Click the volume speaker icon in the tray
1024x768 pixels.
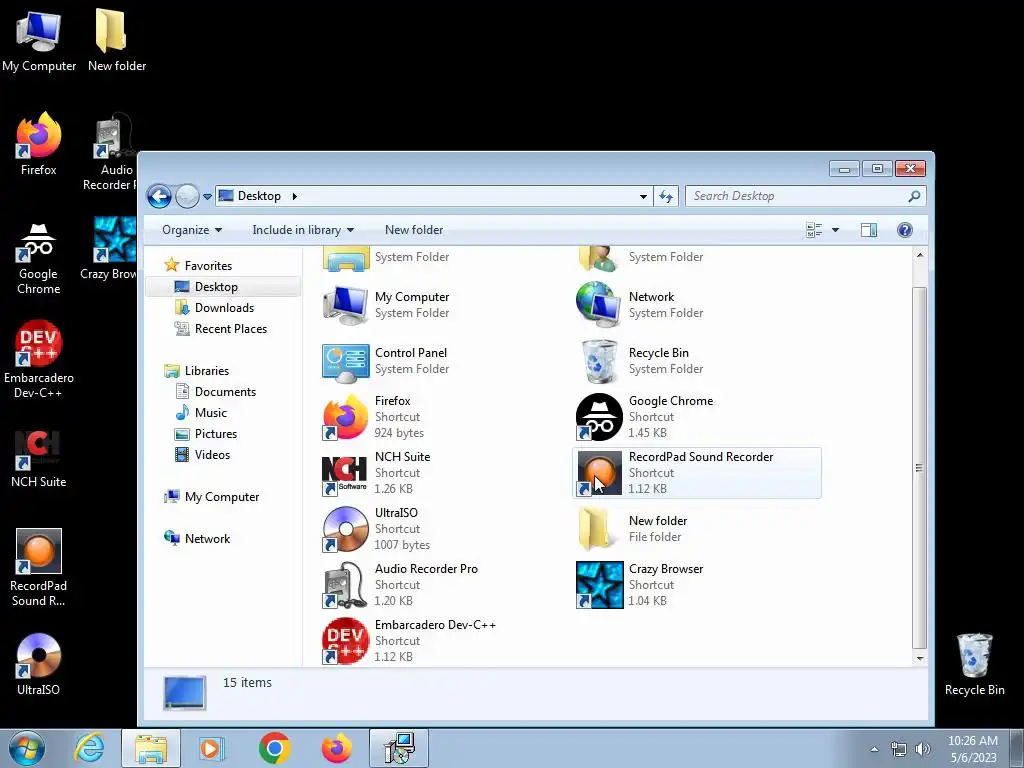point(923,749)
